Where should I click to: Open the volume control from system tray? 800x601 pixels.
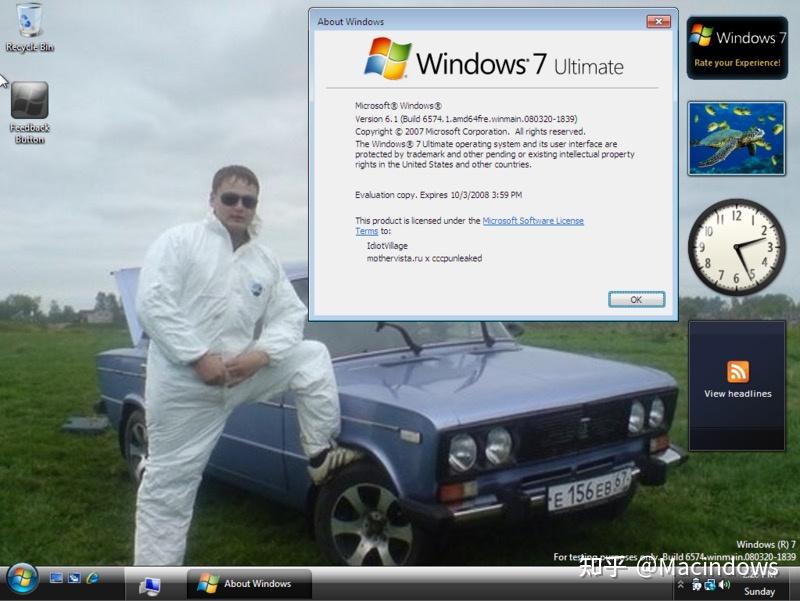[x=724, y=584]
